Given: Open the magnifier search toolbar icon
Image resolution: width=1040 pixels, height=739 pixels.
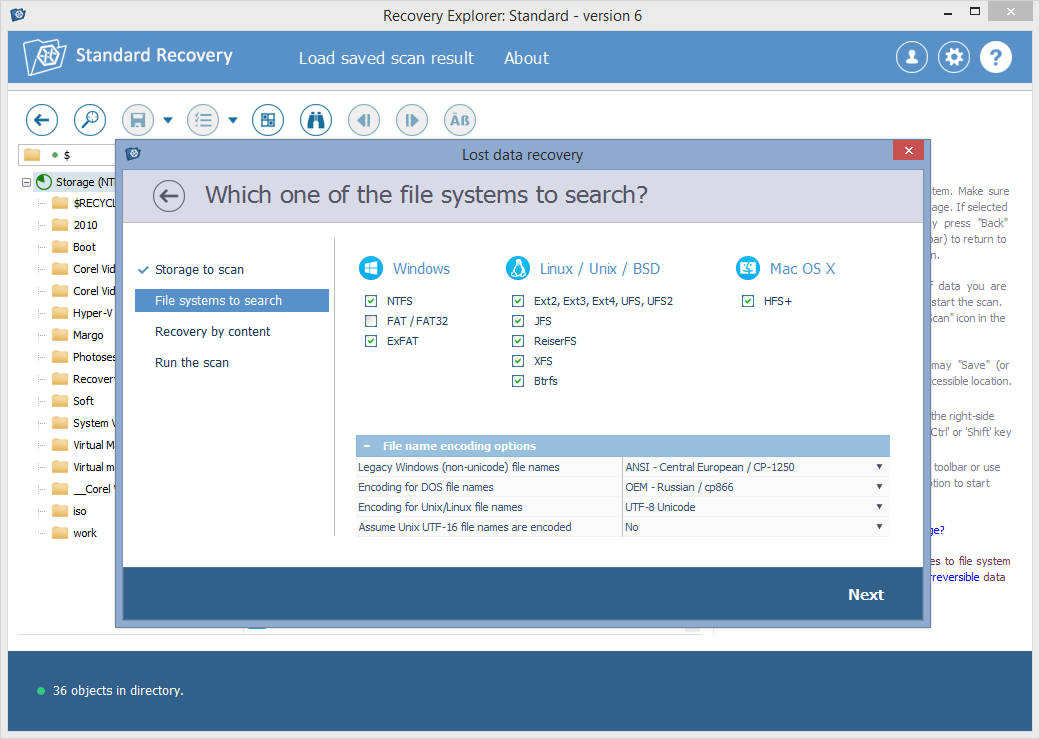Looking at the screenshot, I should pos(90,120).
